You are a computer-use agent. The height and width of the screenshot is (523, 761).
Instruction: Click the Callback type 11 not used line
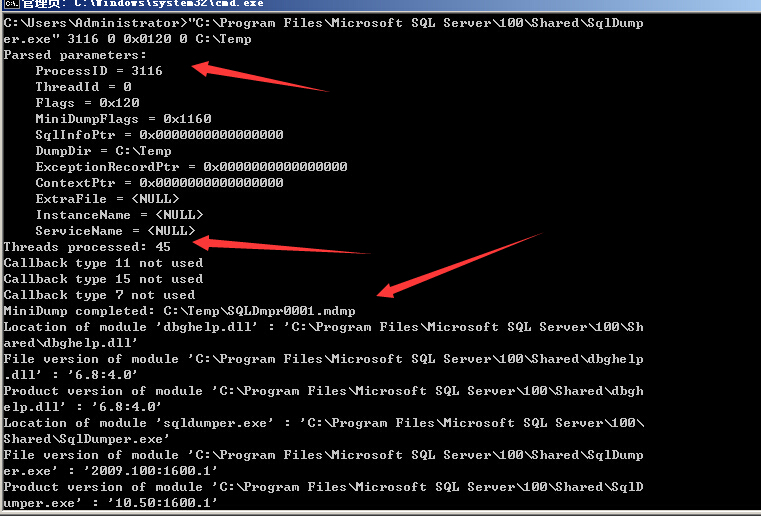tap(103, 263)
